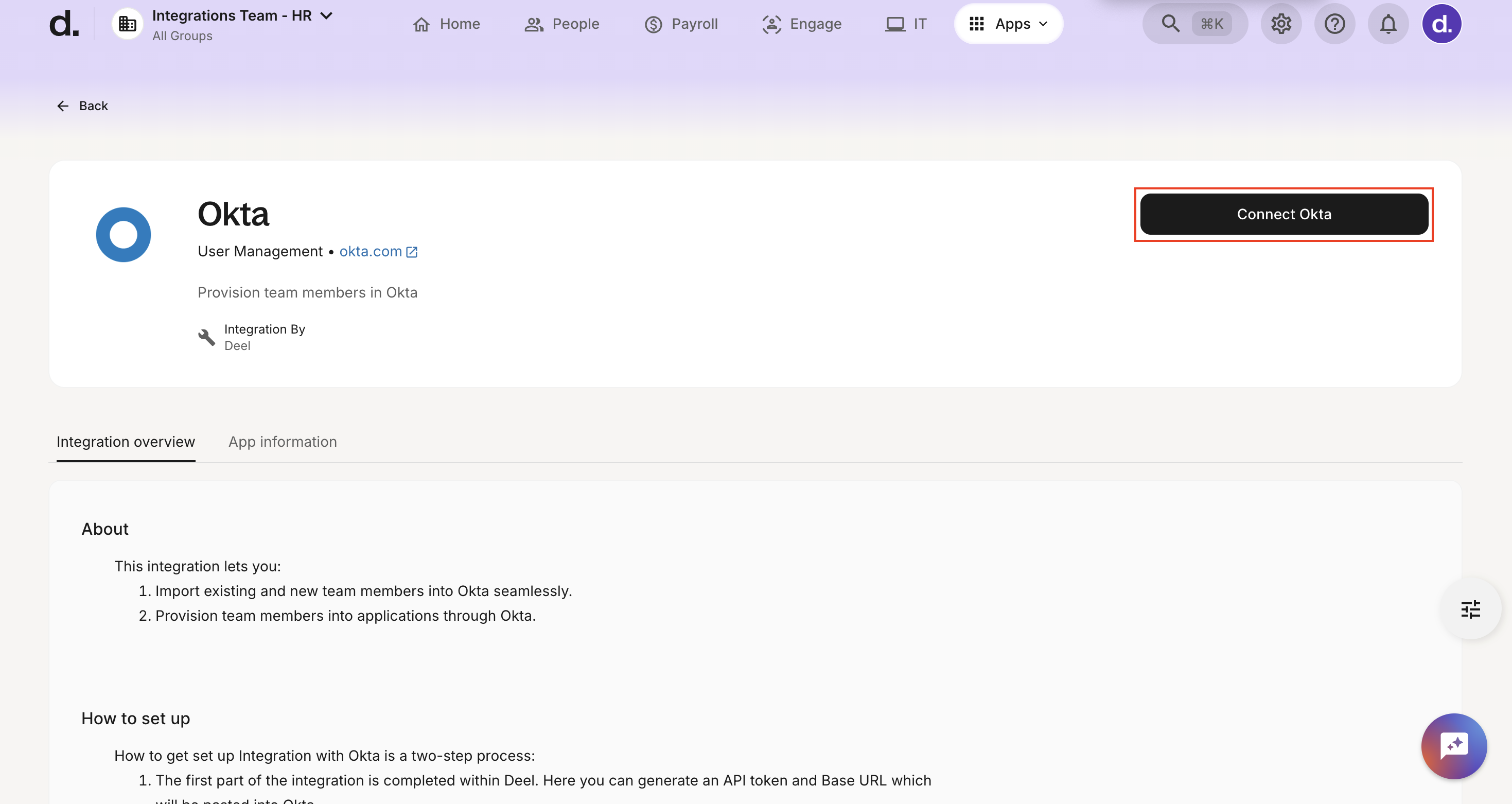Open notifications via the bell icon
This screenshot has height=804, width=1512.
pyautogui.click(x=1388, y=24)
